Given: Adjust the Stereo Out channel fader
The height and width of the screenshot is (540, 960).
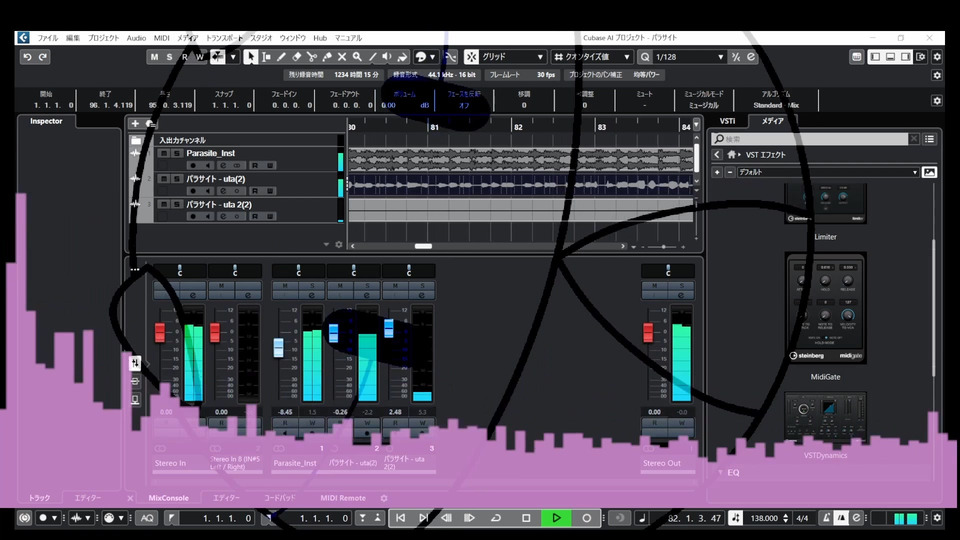Looking at the screenshot, I should pos(648,332).
